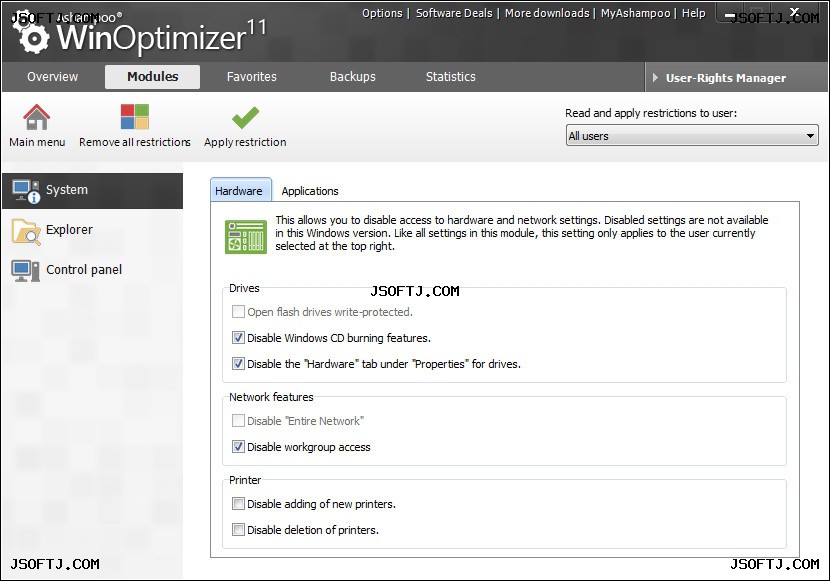Viewport: 830px width, 581px height.
Task: Switch to the Applications tab
Action: pyautogui.click(x=310, y=191)
